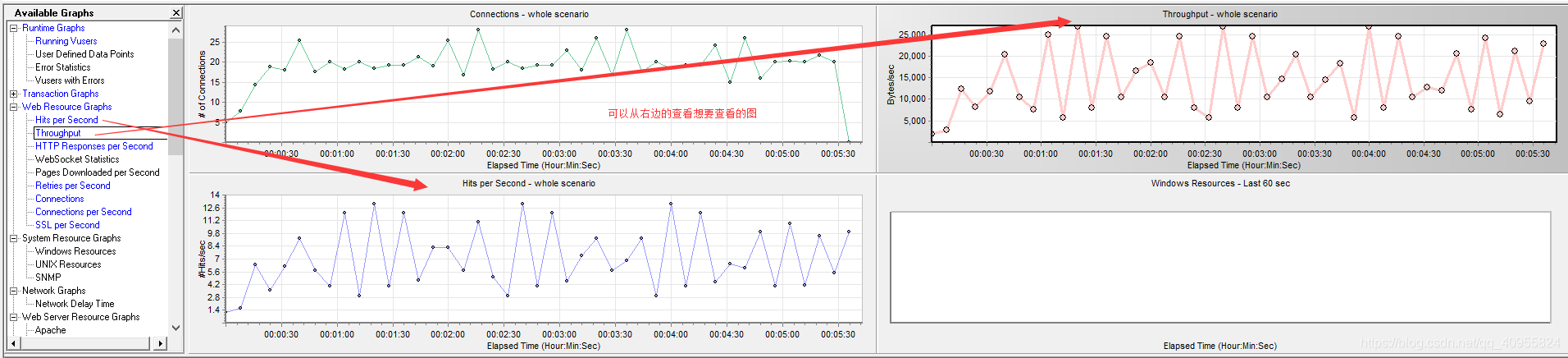
Task: Open Hits per Second graph item
Action: click(x=66, y=120)
